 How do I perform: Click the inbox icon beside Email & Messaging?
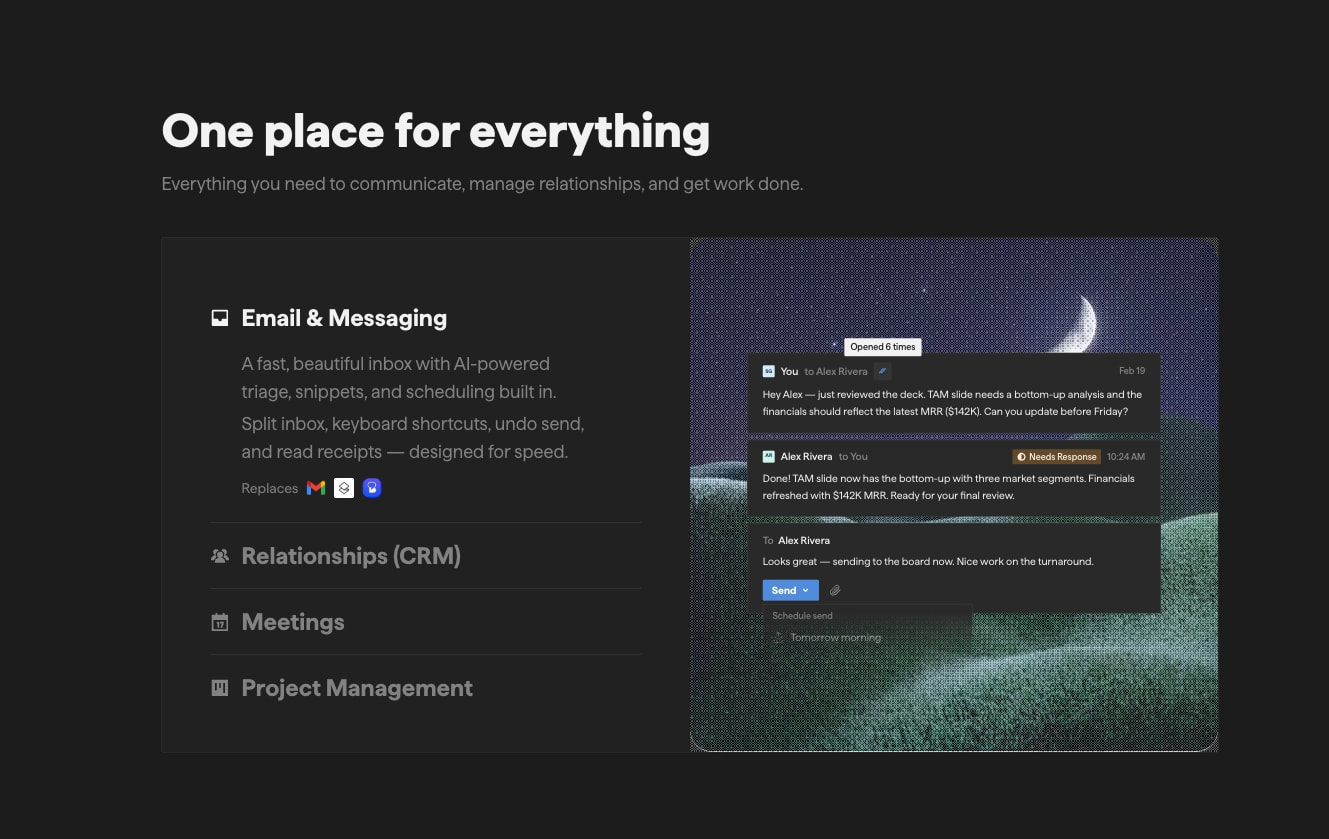pyautogui.click(x=220, y=318)
